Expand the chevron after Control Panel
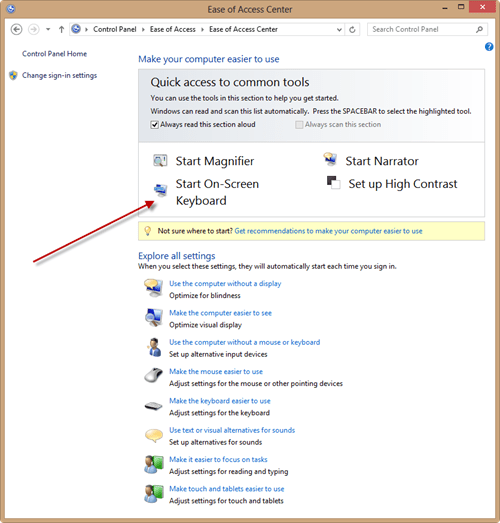500x523 pixels. tap(143, 30)
